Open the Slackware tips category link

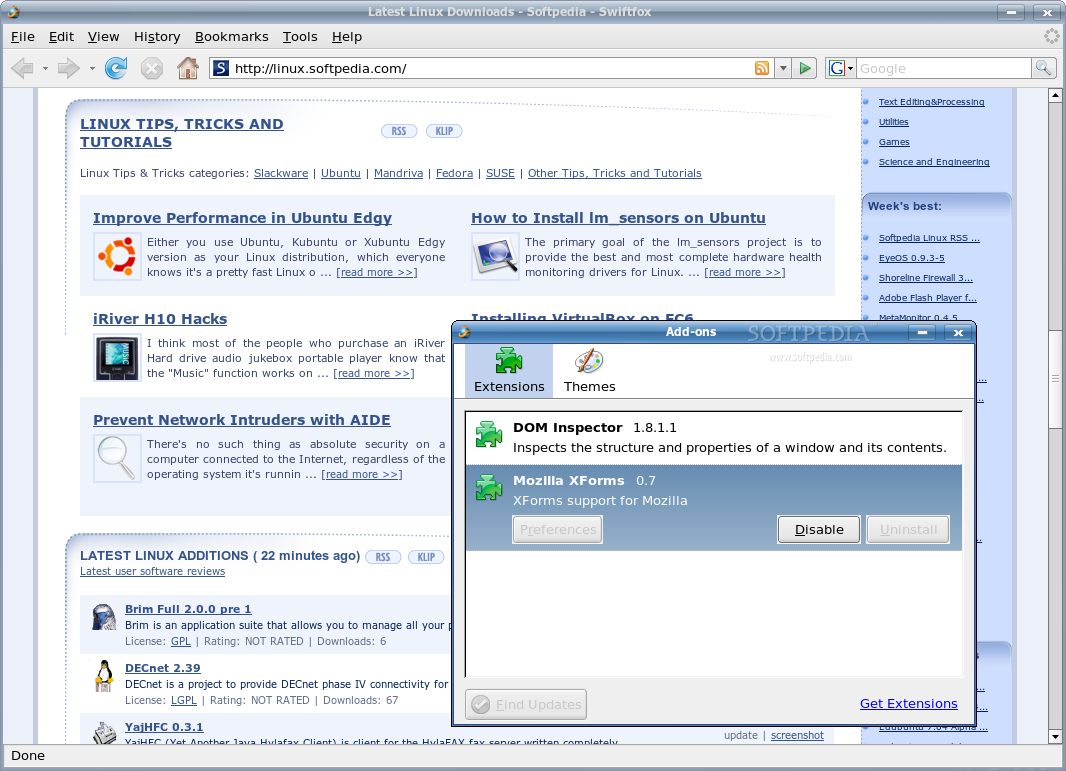pos(281,173)
